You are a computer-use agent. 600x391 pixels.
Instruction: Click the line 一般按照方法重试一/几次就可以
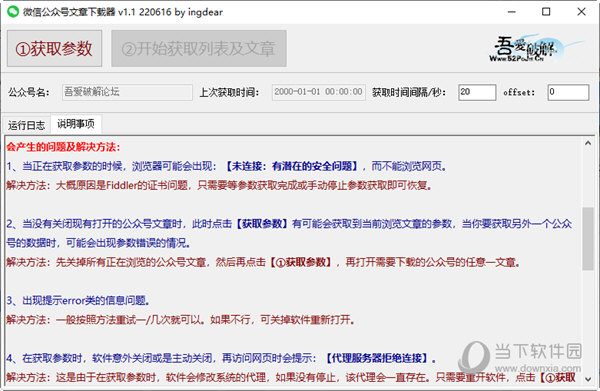[x=181, y=319]
